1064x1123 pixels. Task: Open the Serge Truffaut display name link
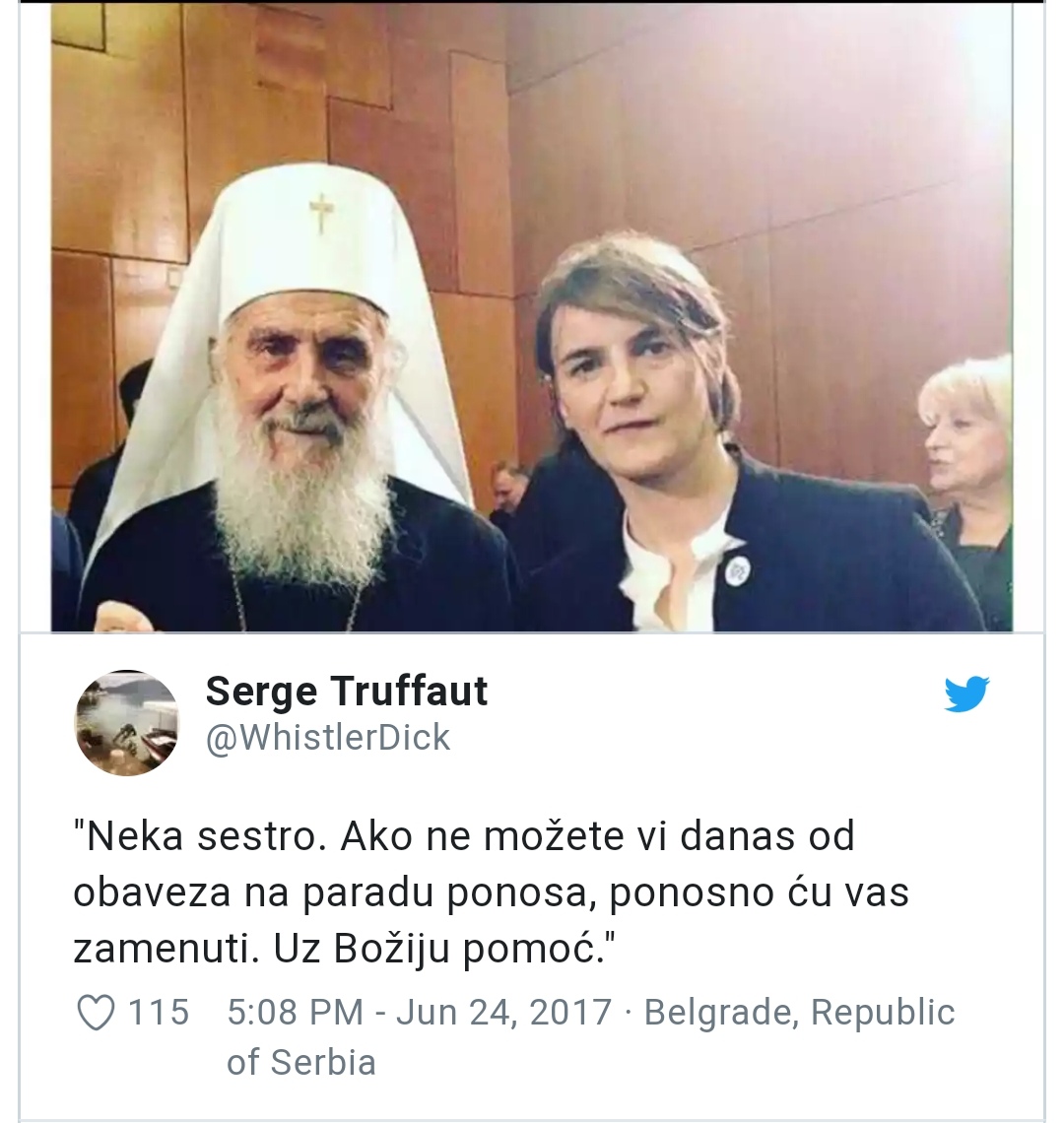click(x=346, y=692)
